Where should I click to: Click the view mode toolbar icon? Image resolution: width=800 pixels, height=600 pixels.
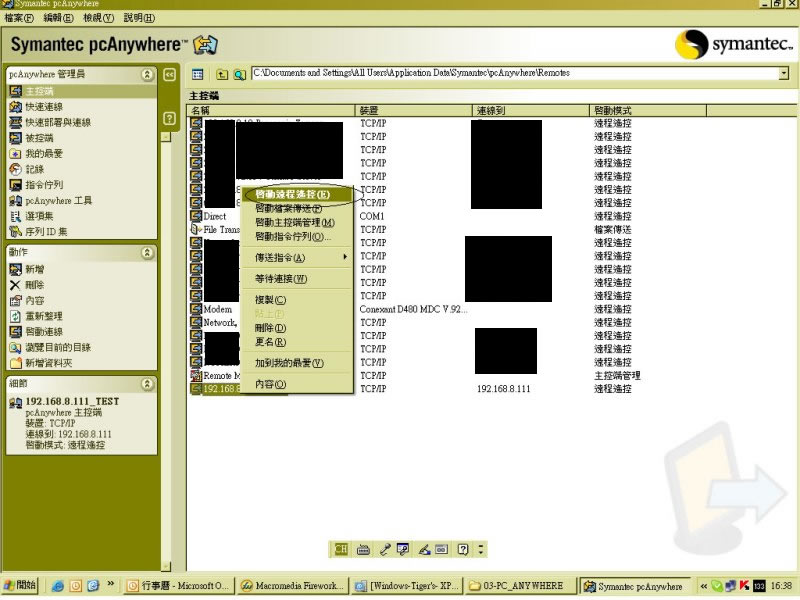[x=197, y=74]
